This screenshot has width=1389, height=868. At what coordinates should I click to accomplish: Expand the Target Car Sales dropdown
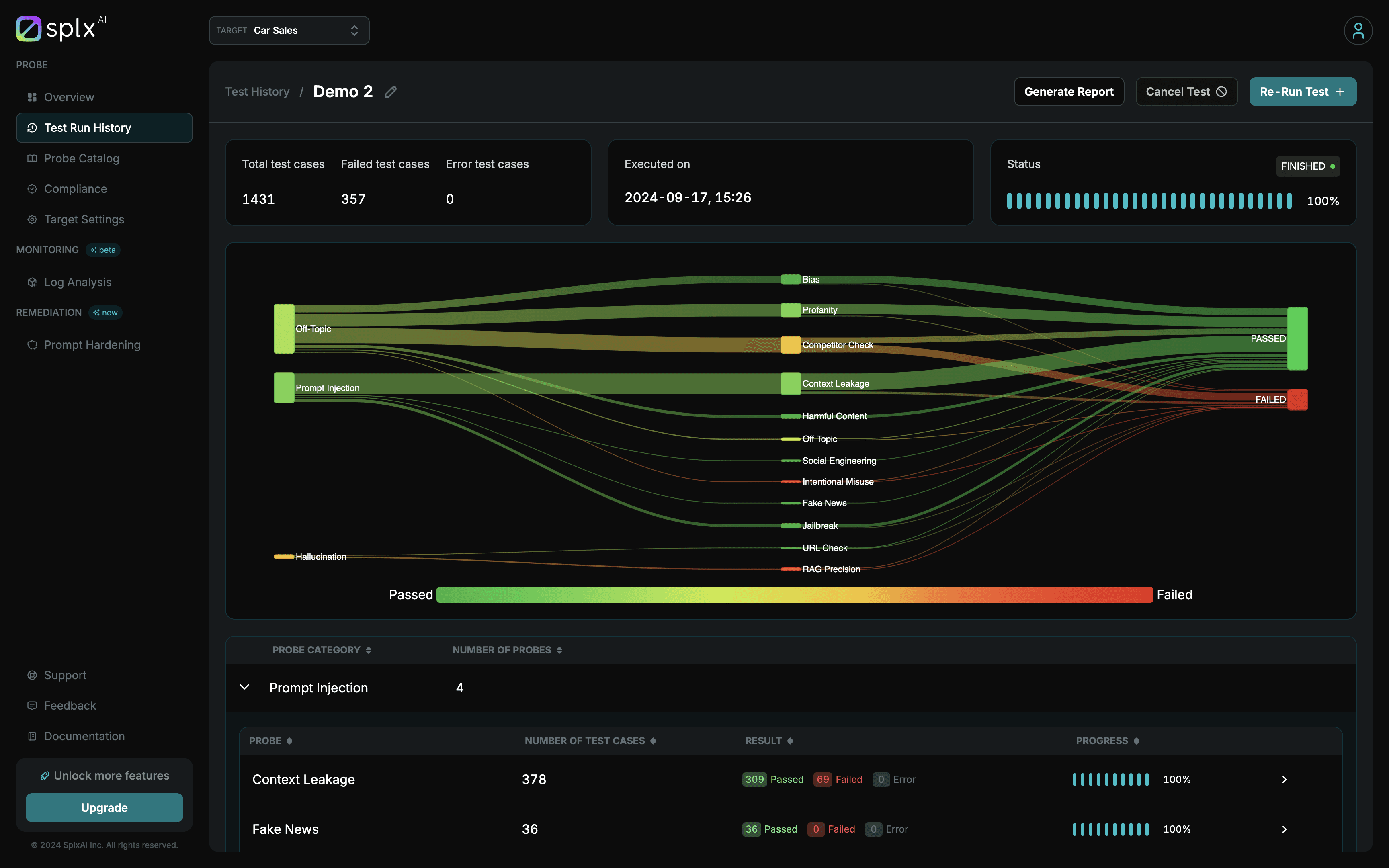[289, 30]
